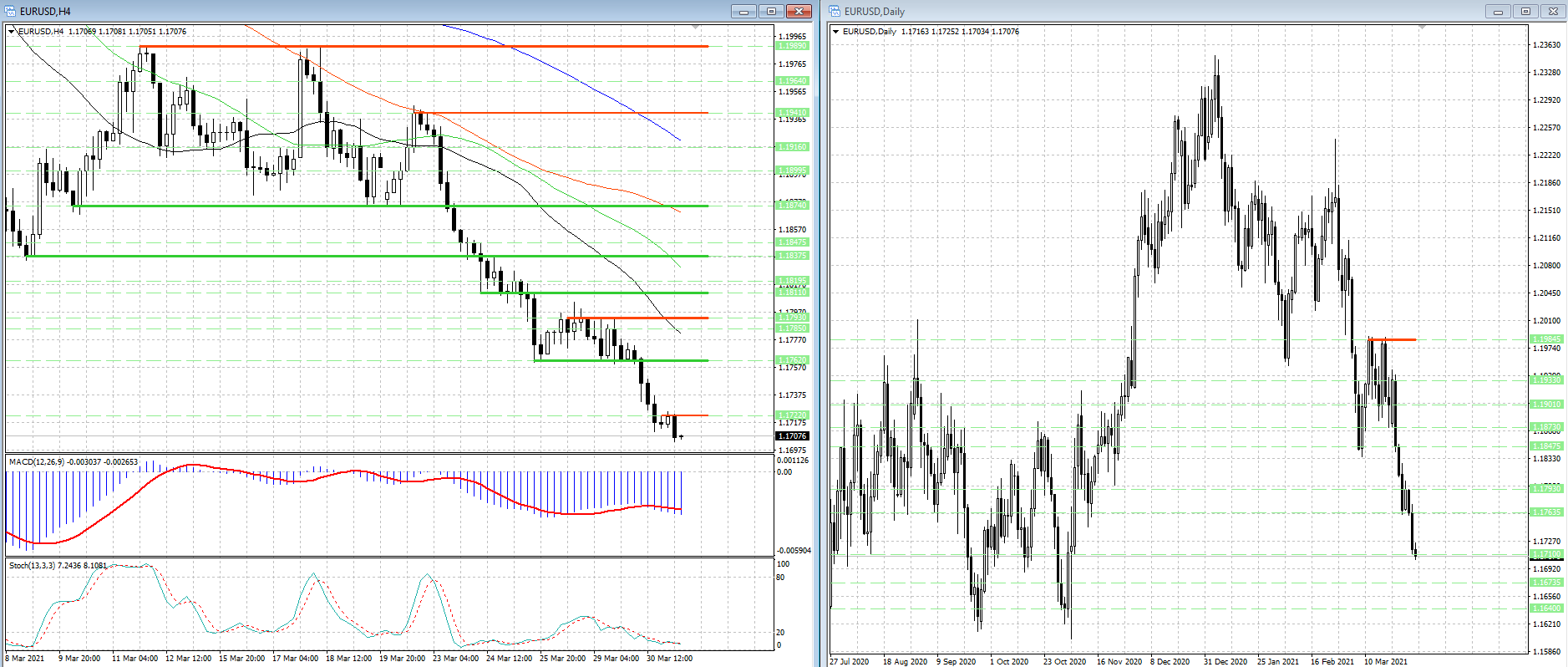
Task: Click the 23 Mar 04:00 time axis label
Action: click(455, 659)
